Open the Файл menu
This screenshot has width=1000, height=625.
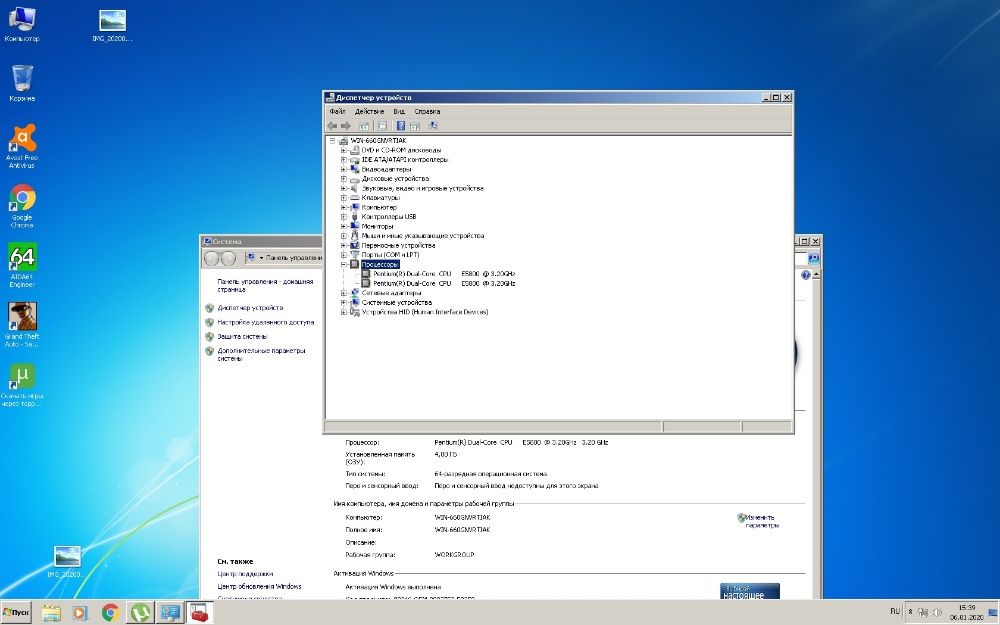coord(337,111)
